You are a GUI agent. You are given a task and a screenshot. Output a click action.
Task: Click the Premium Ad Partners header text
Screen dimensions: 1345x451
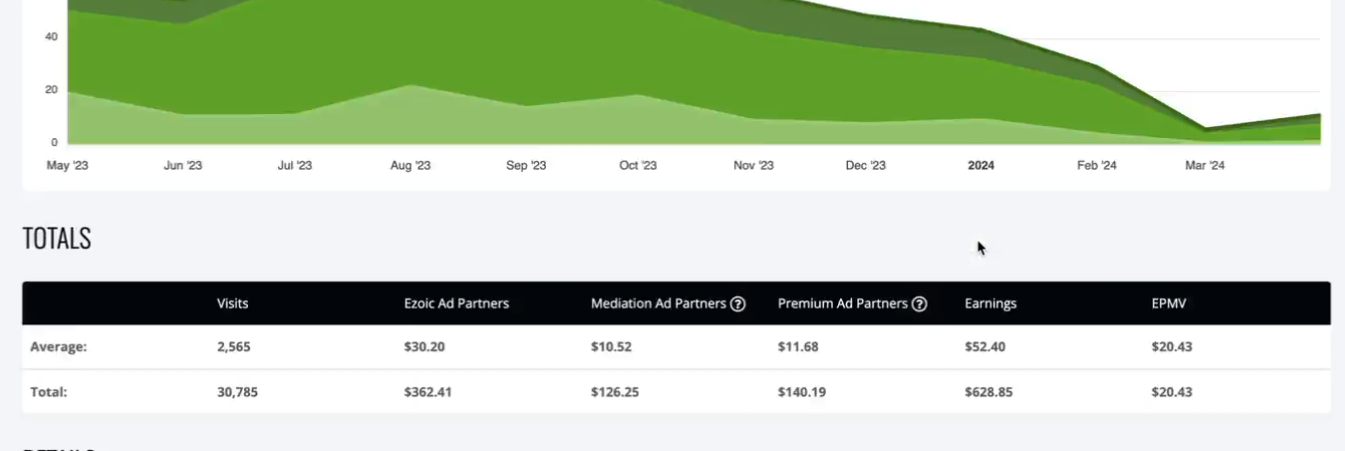point(842,304)
